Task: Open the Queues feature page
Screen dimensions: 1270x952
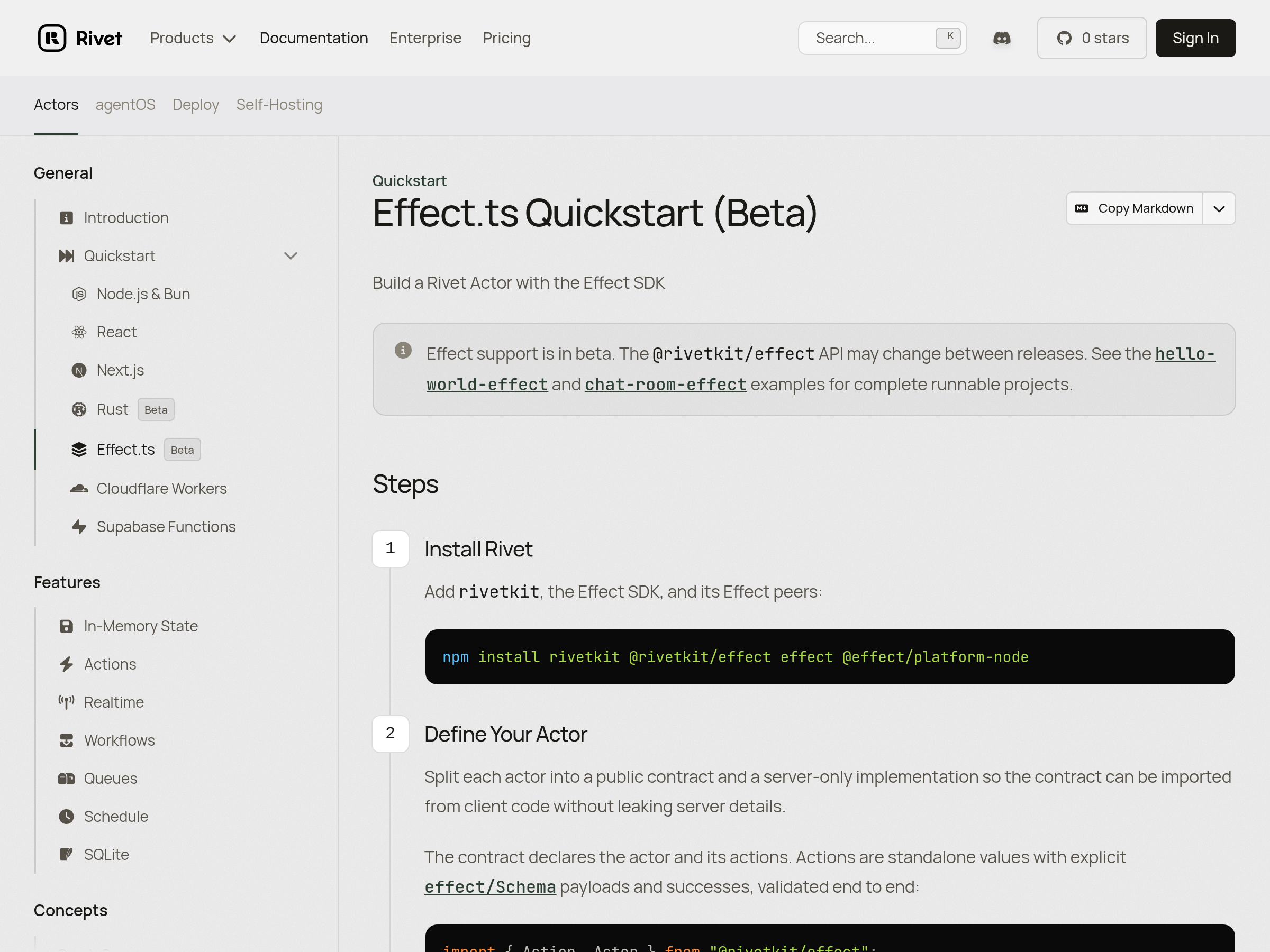Action: pyautogui.click(x=111, y=778)
